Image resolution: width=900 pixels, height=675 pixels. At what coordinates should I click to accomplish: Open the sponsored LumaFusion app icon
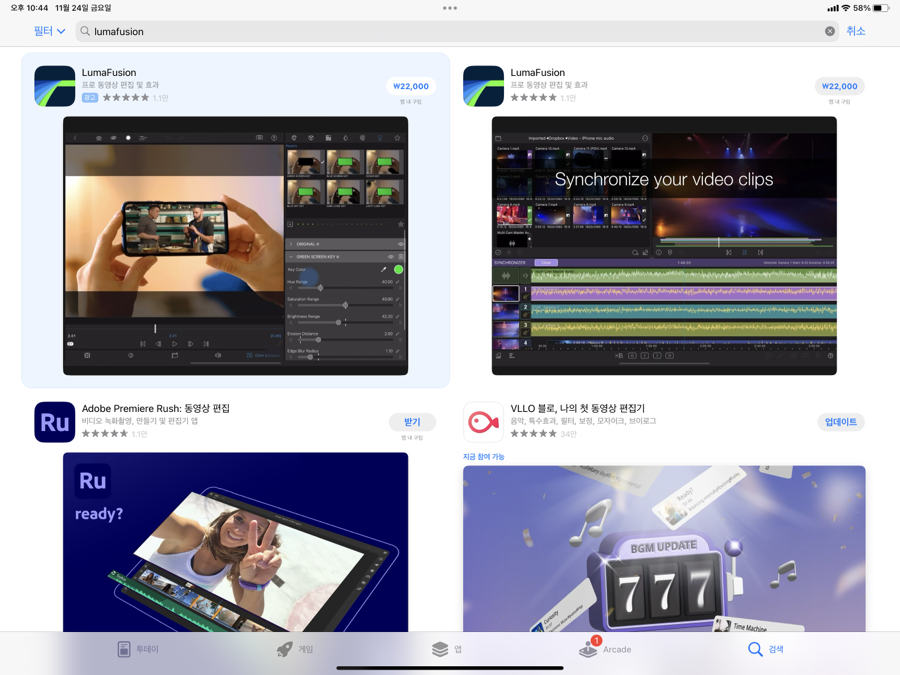(x=55, y=86)
